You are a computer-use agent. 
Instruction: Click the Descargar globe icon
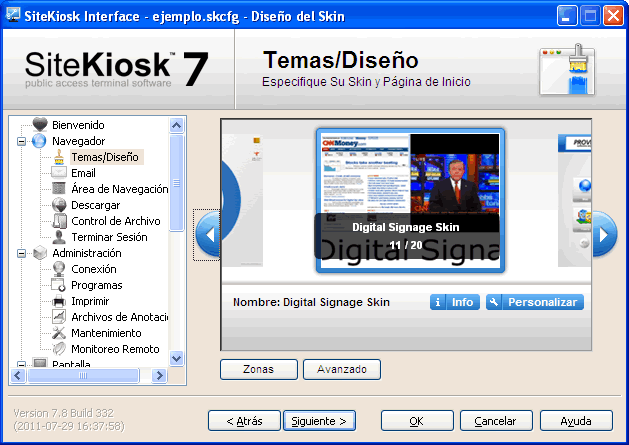coord(59,205)
